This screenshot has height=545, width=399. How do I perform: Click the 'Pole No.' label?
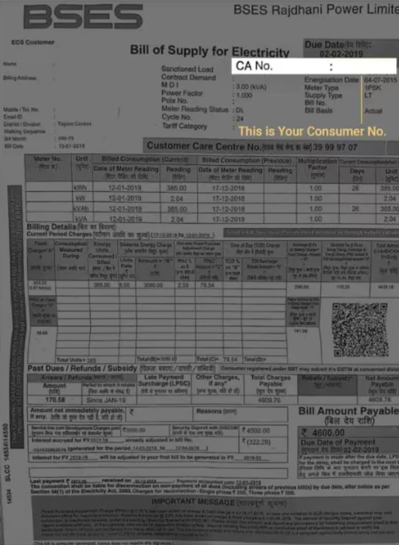(174, 100)
